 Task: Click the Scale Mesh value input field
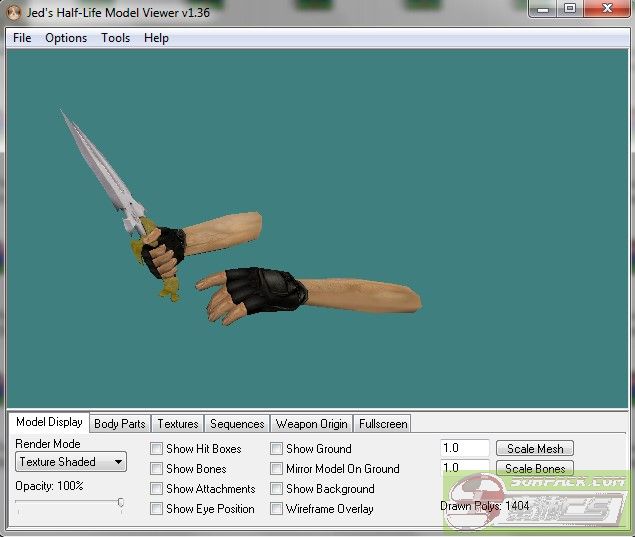[x=464, y=449]
